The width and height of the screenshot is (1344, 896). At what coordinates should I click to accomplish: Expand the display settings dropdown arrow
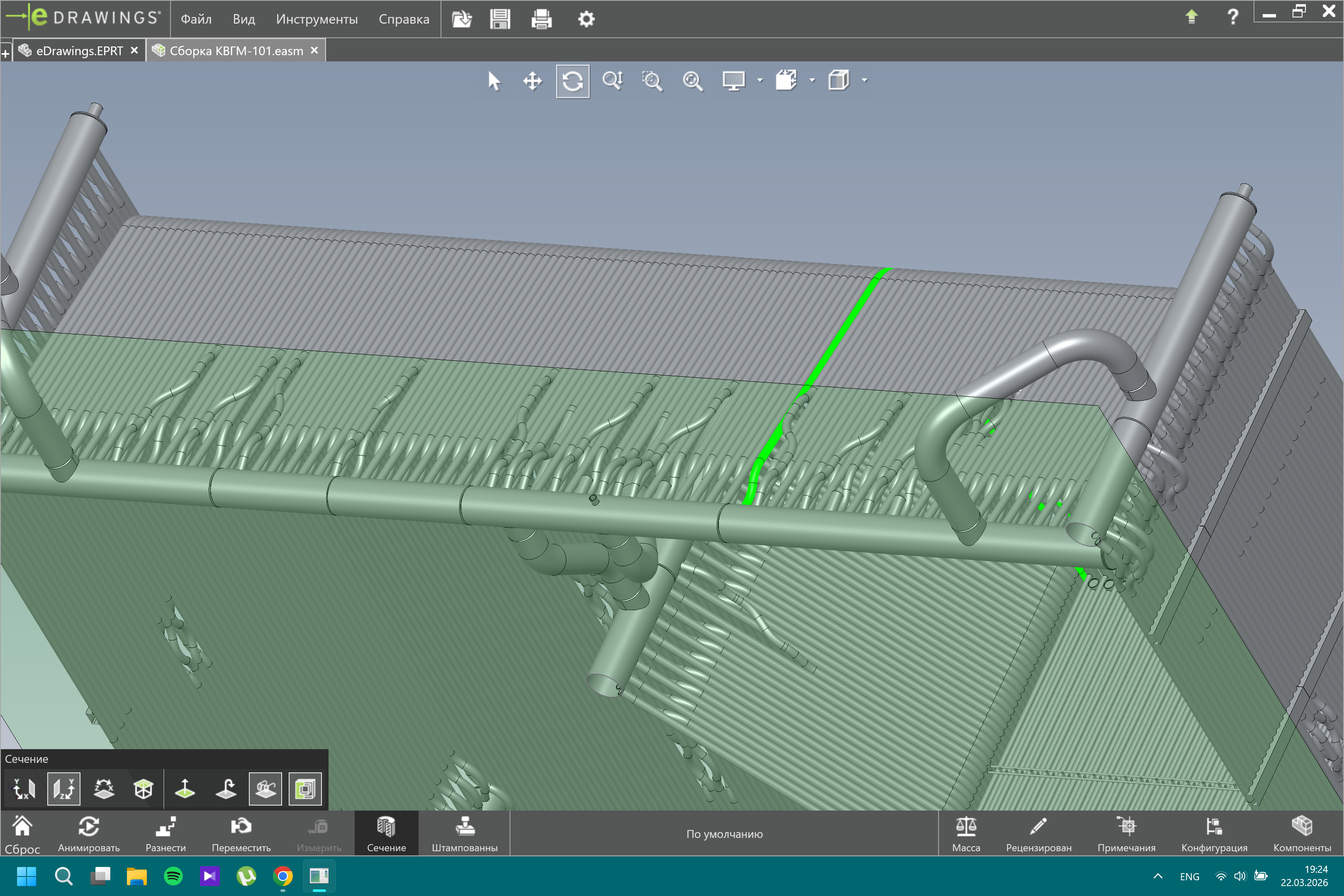pos(760,80)
